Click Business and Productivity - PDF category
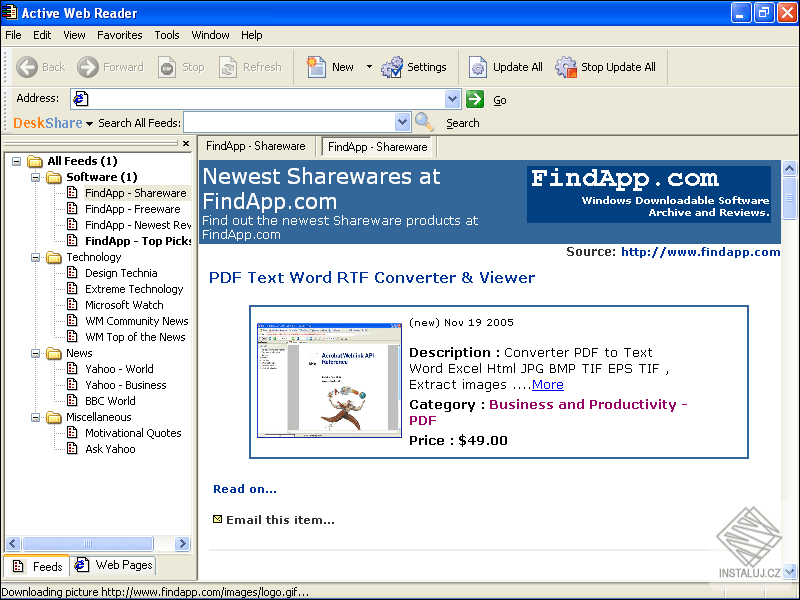The image size is (800, 600). click(x=548, y=412)
